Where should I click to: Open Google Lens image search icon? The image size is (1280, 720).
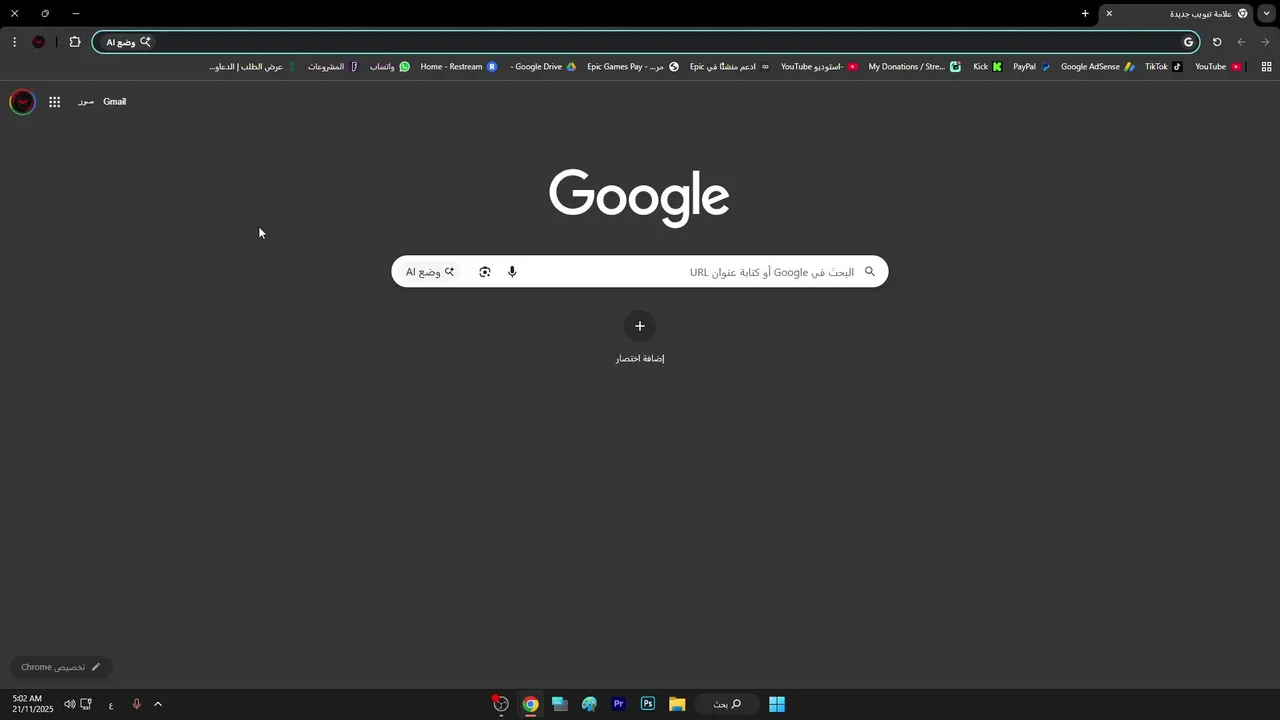pyautogui.click(x=485, y=272)
